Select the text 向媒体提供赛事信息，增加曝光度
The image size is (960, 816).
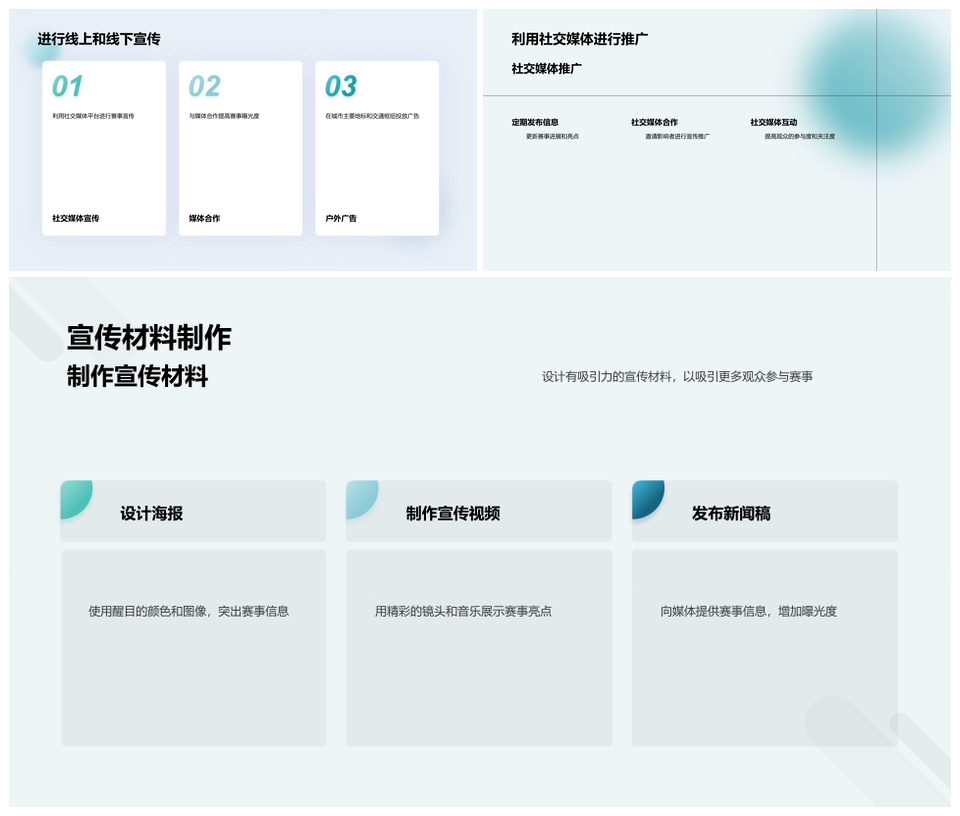click(748, 611)
